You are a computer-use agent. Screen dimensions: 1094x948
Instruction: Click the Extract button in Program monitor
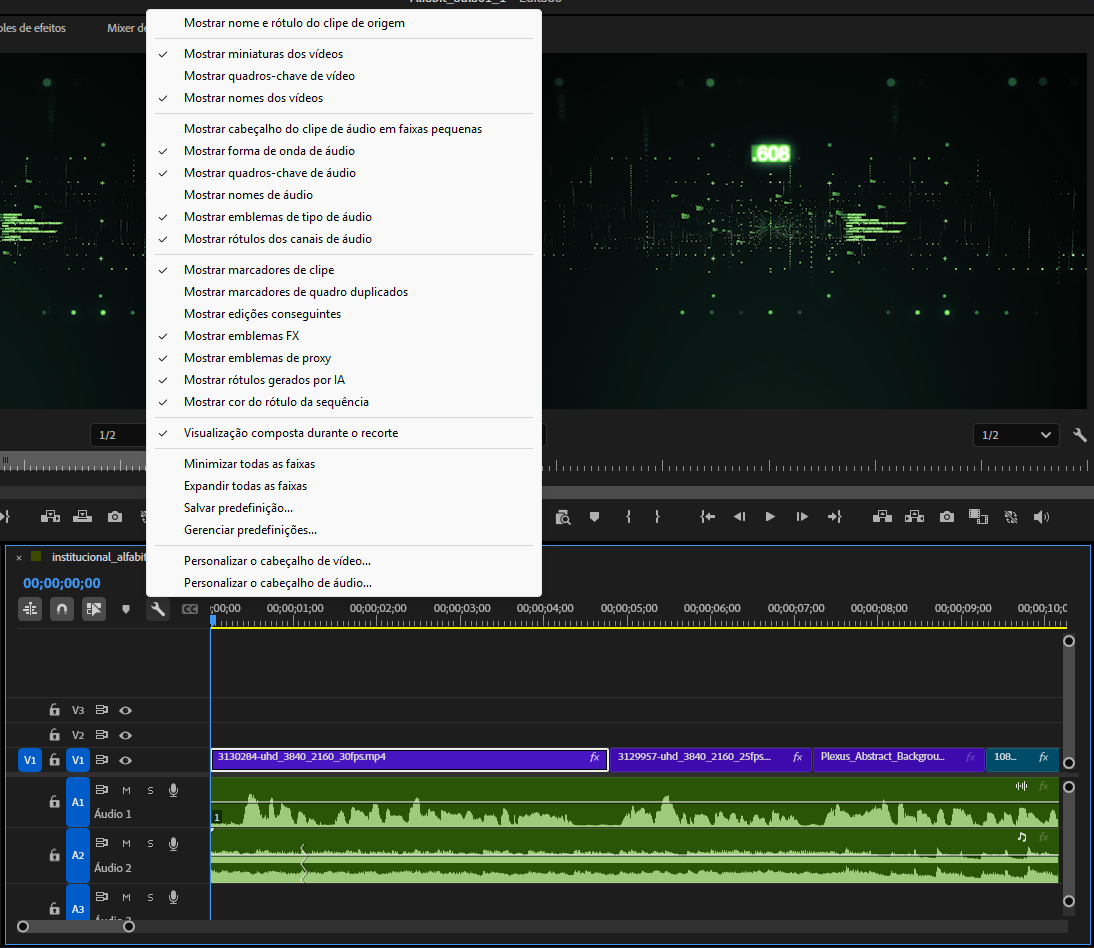click(914, 517)
